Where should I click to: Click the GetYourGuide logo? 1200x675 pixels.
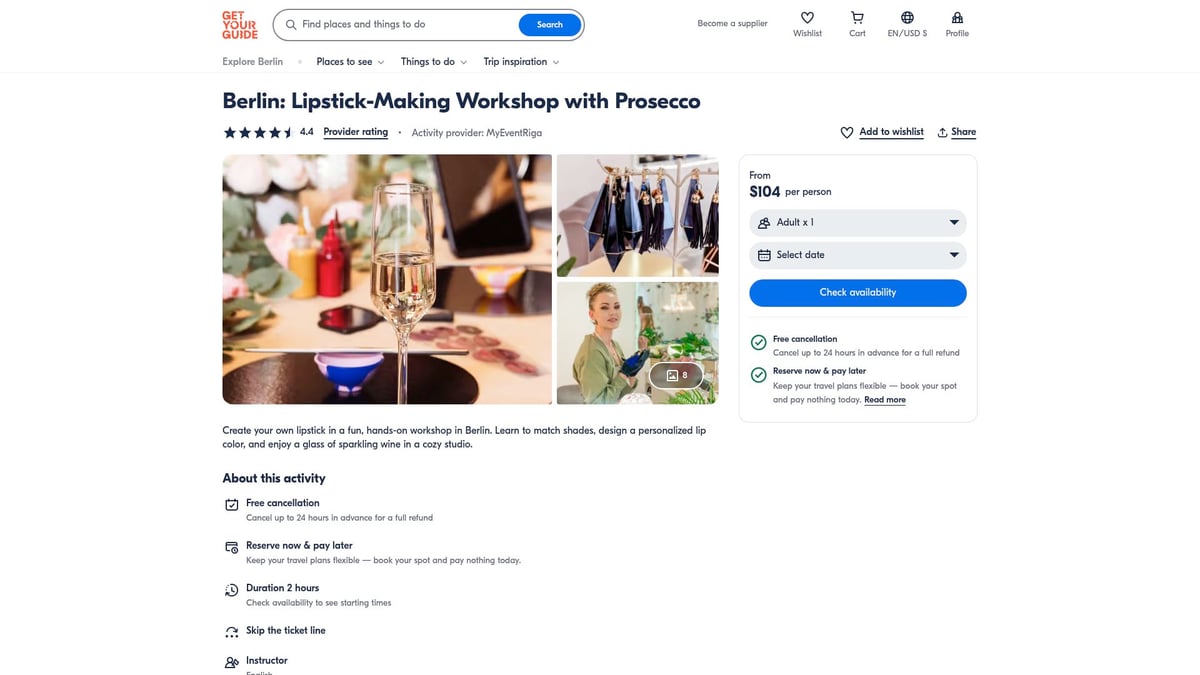coord(240,25)
